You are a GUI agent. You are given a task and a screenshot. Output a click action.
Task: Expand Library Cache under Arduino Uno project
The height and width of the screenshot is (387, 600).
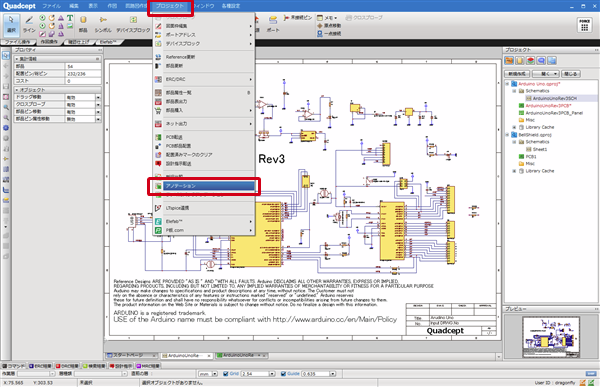point(514,127)
